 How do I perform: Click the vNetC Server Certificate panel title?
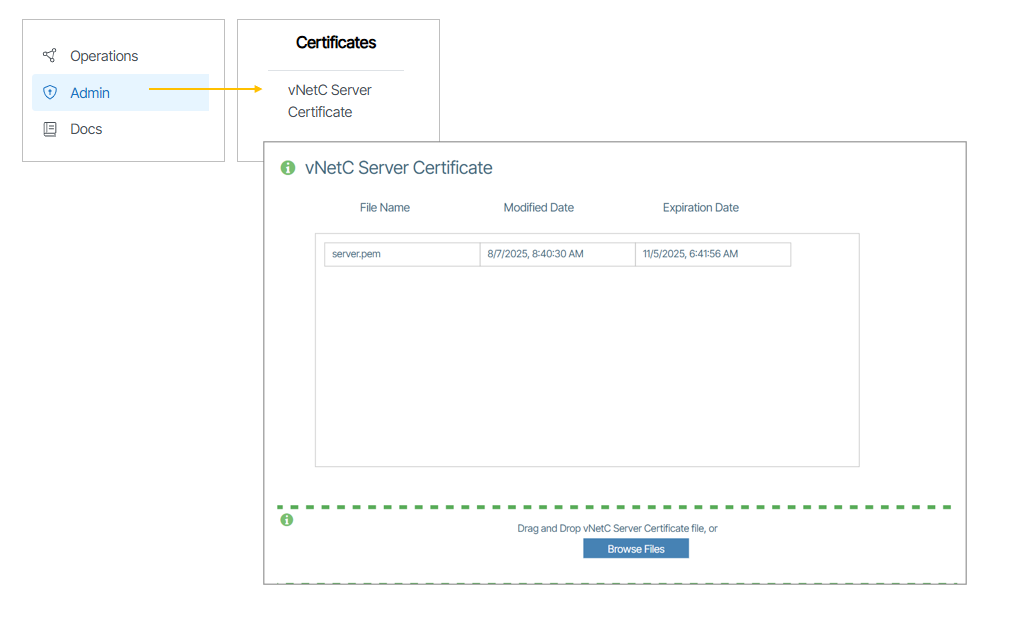[398, 168]
